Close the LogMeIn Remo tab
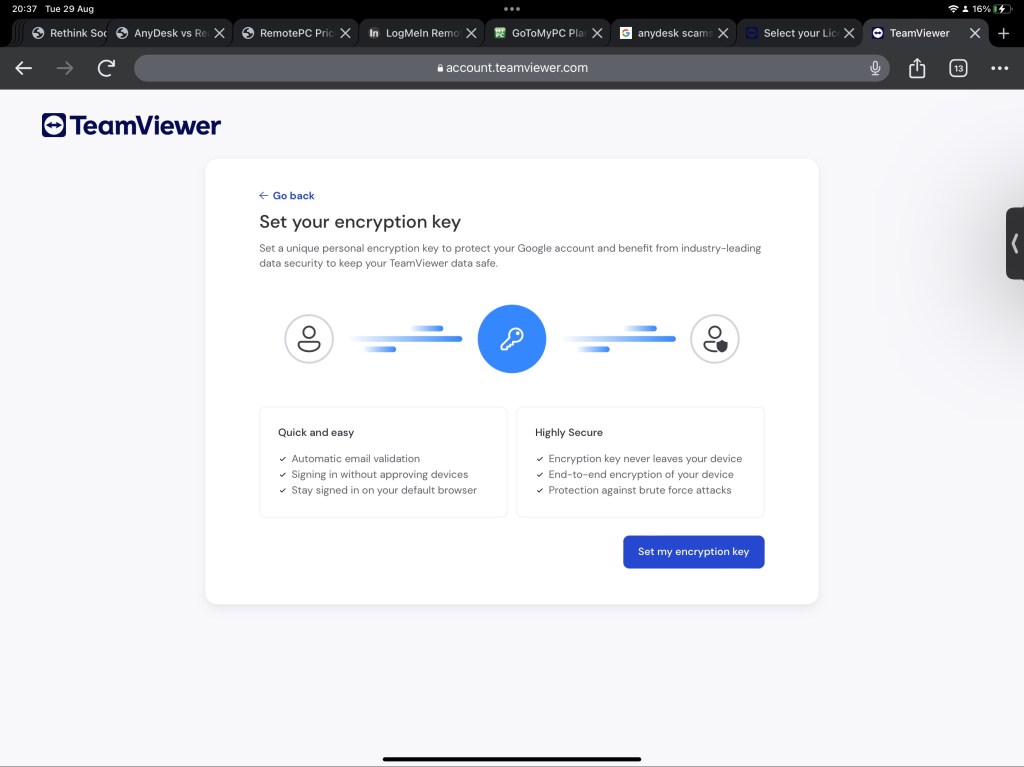This screenshot has width=1024, height=767. (x=472, y=33)
